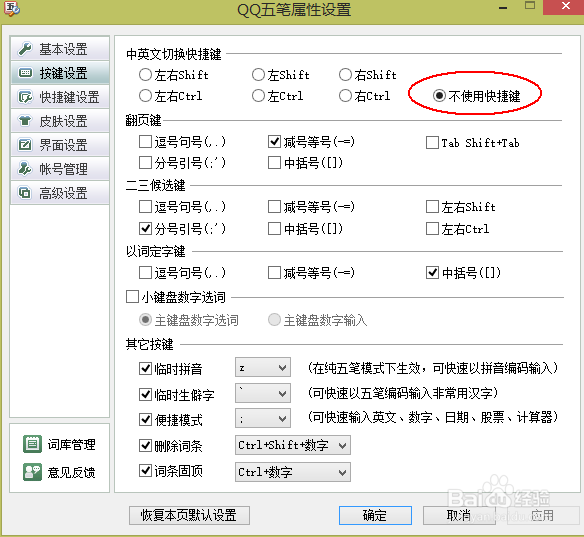The width and height of the screenshot is (584, 537).
Task: Check 中括号 under 二三候选键
Action: 274,229
